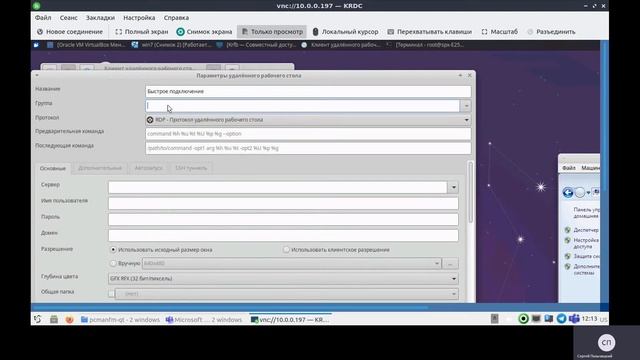Click the remote panel Терминал task
640x360 pixels.
(424, 45)
